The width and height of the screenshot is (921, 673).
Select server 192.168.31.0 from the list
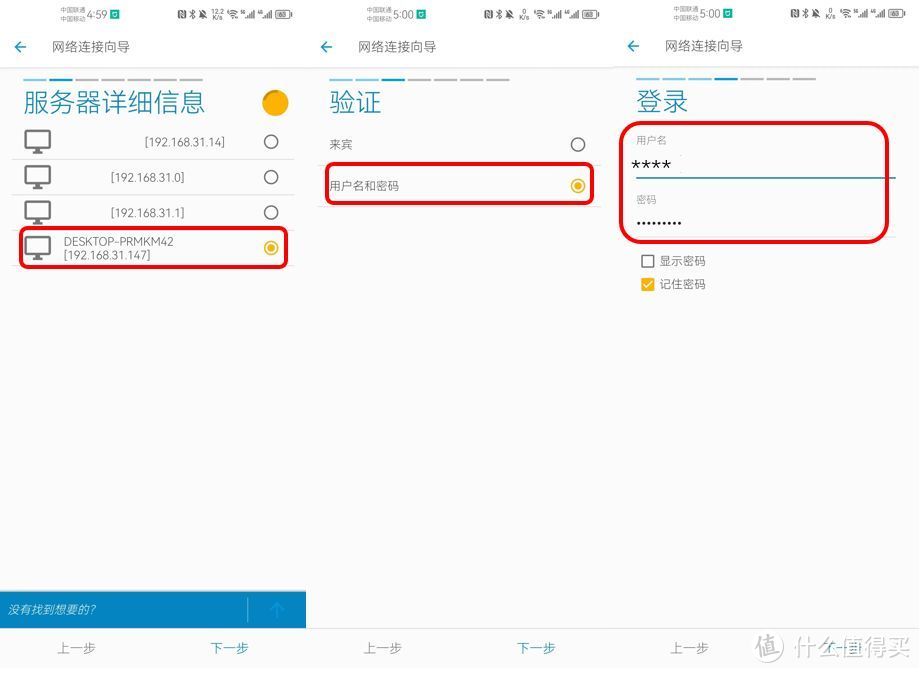coord(150,177)
